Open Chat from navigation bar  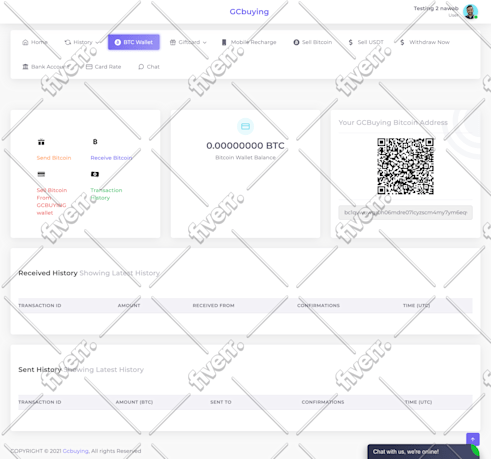coord(149,67)
